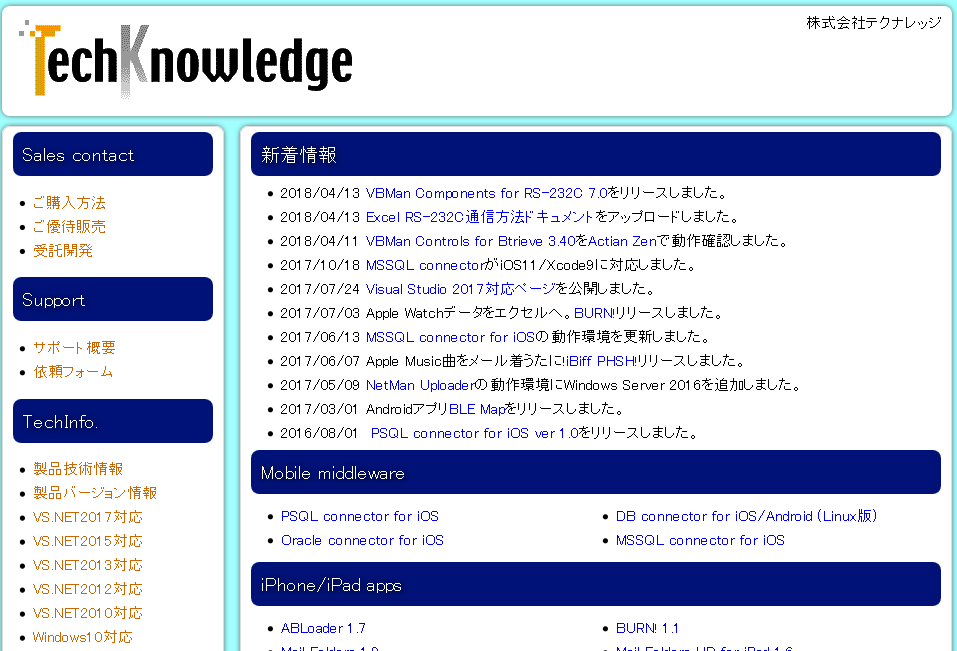This screenshot has width=957, height=651.
Task: Open VS.NET2012対応 in TechInfo
Action: tap(87, 589)
